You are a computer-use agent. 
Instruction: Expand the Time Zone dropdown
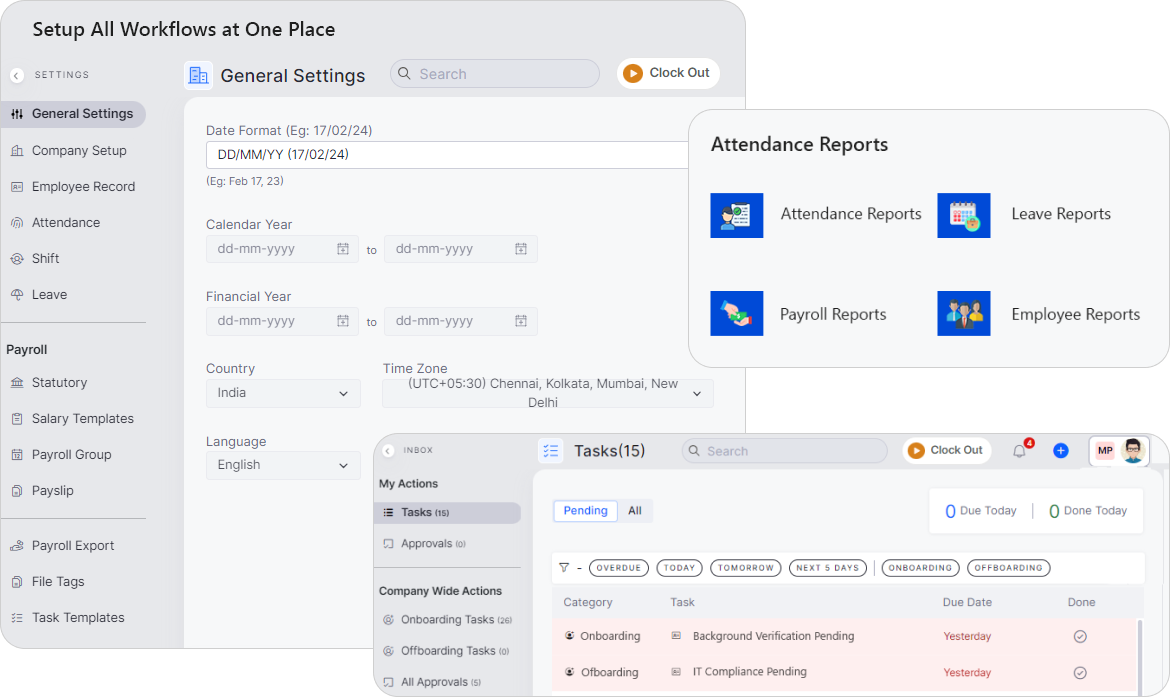pyautogui.click(x=547, y=393)
